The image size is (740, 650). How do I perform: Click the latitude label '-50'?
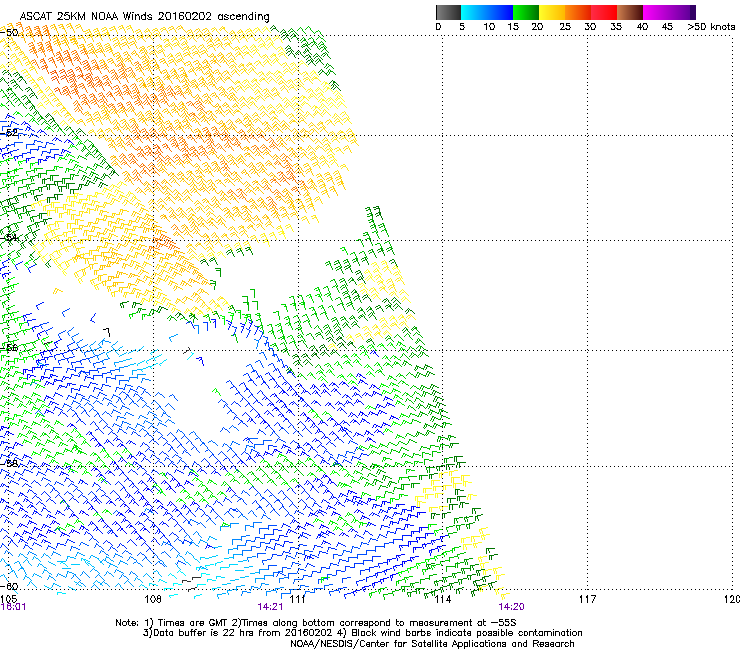tap(10, 33)
